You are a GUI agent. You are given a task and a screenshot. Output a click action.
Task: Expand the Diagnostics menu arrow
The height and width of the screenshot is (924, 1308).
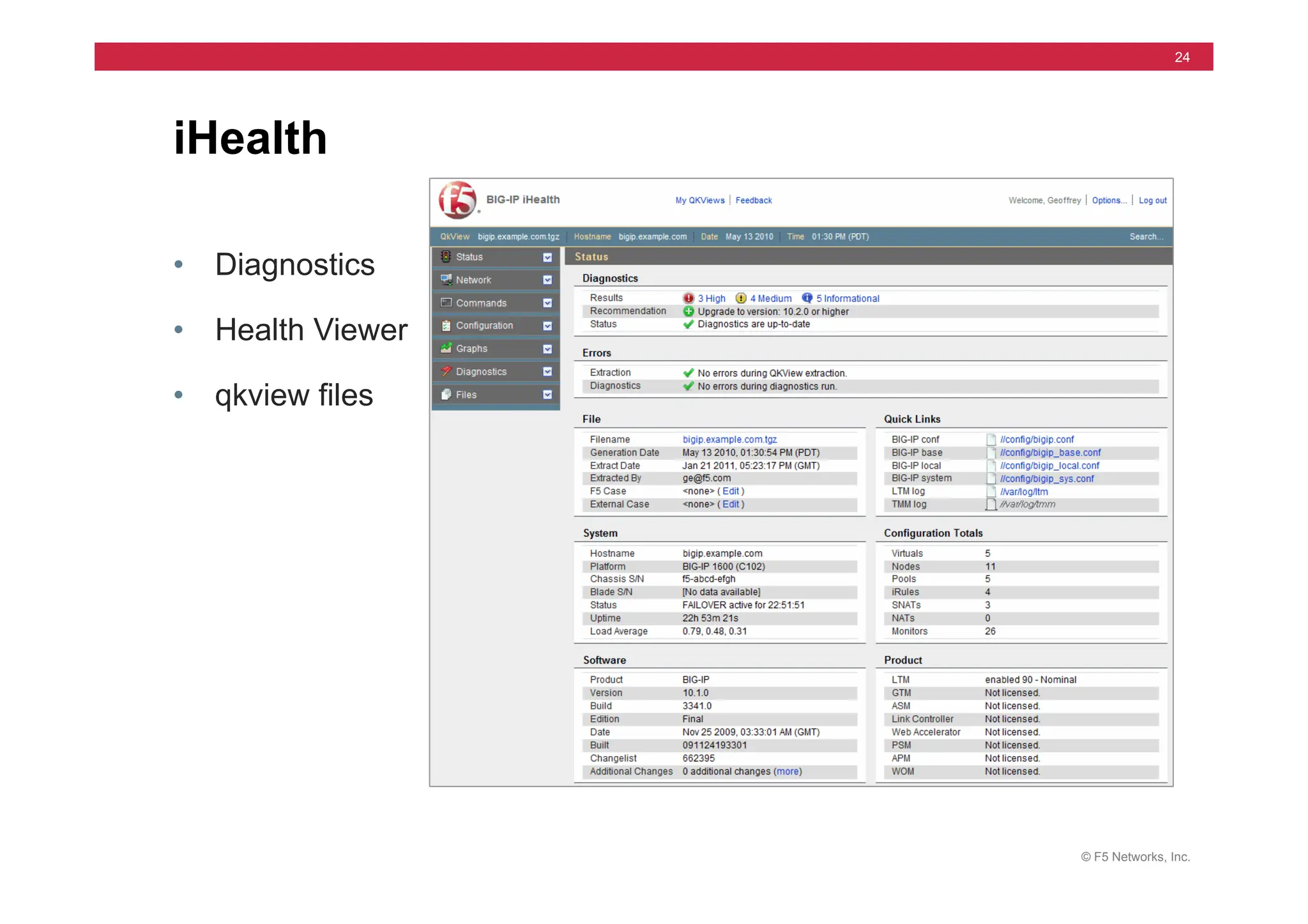click(547, 372)
